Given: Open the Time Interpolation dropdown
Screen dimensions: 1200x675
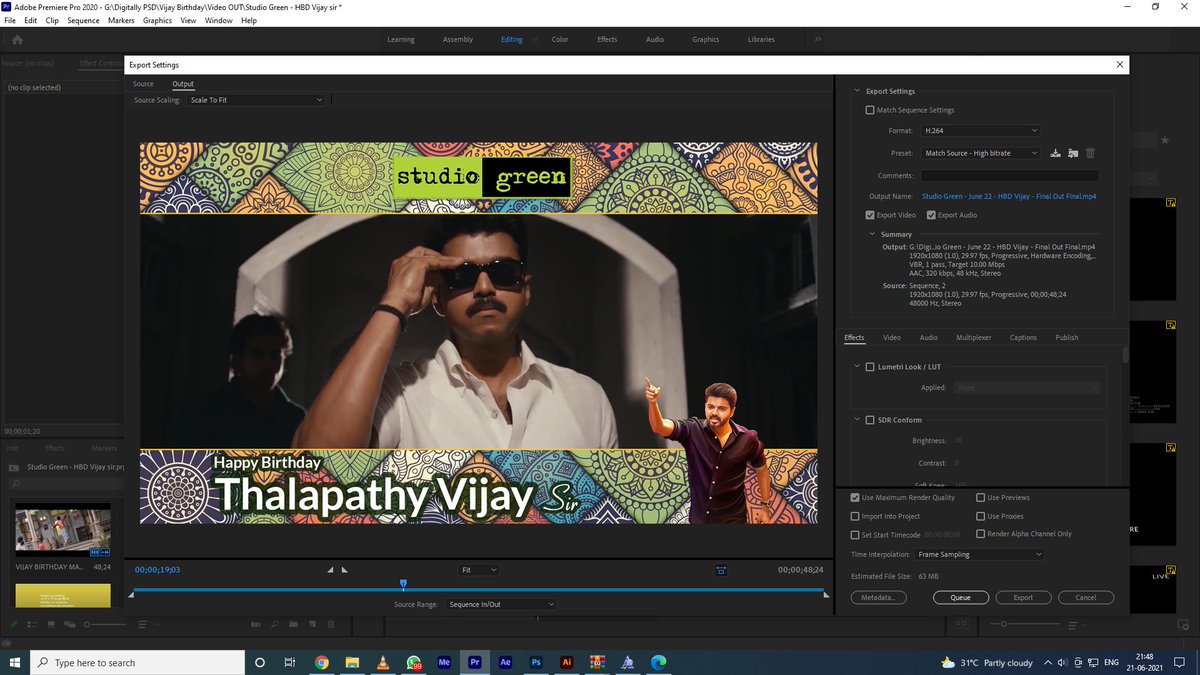Looking at the screenshot, I should (x=982, y=554).
